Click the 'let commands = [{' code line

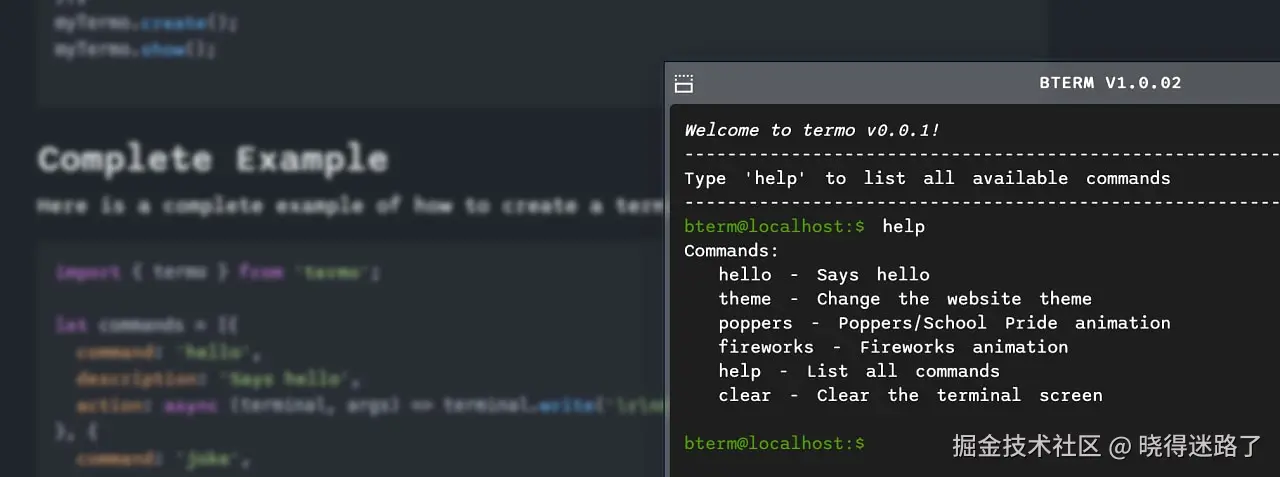147,325
